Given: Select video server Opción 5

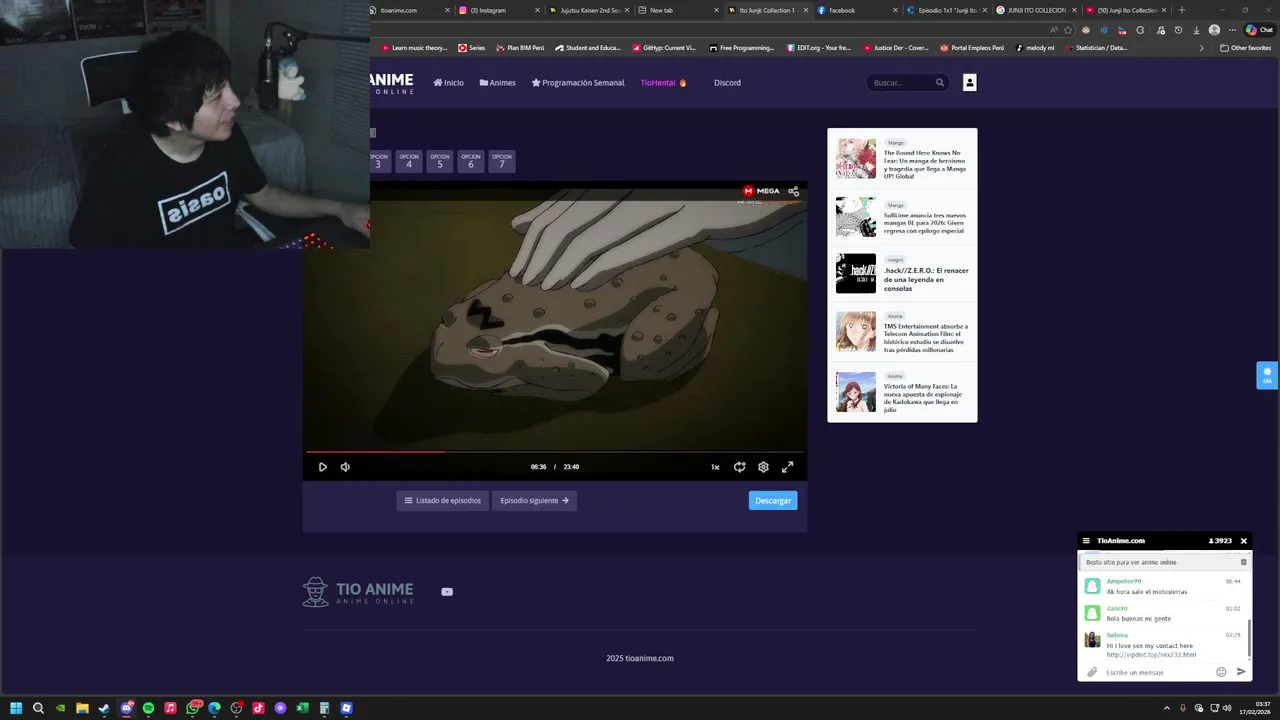Looking at the screenshot, I should coord(440,161).
